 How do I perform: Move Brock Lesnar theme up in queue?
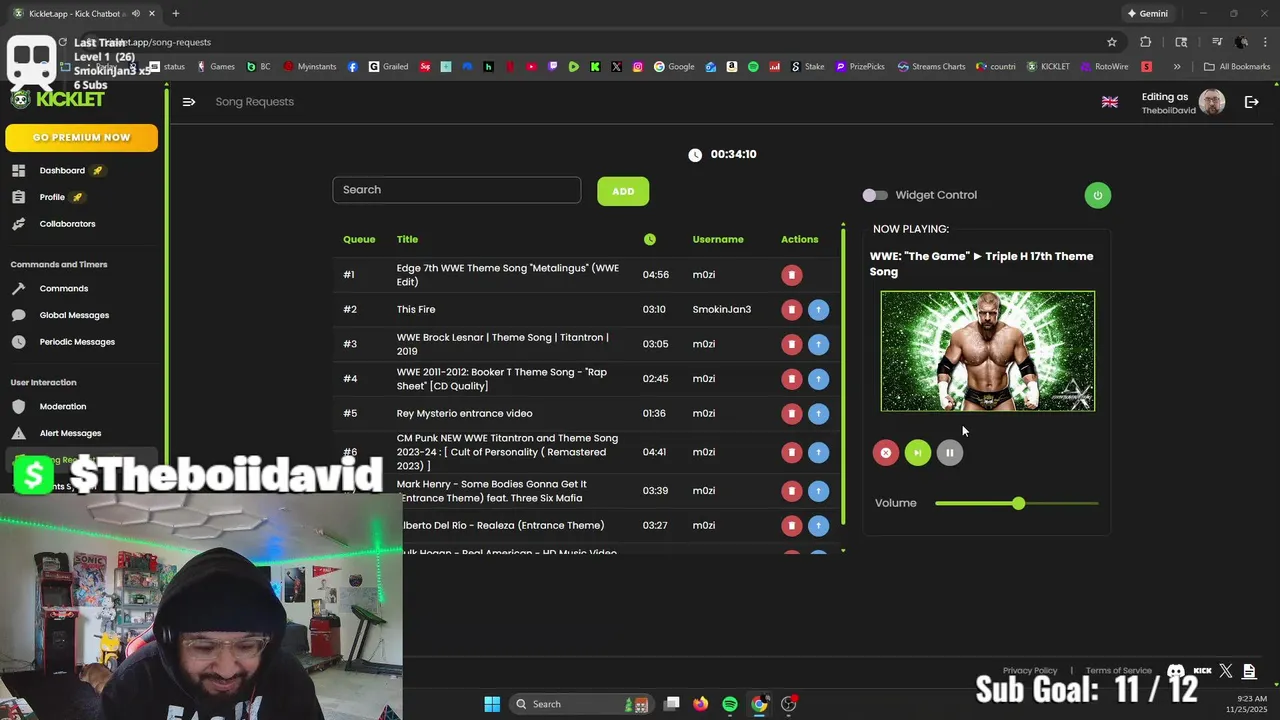pyautogui.click(x=818, y=344)
